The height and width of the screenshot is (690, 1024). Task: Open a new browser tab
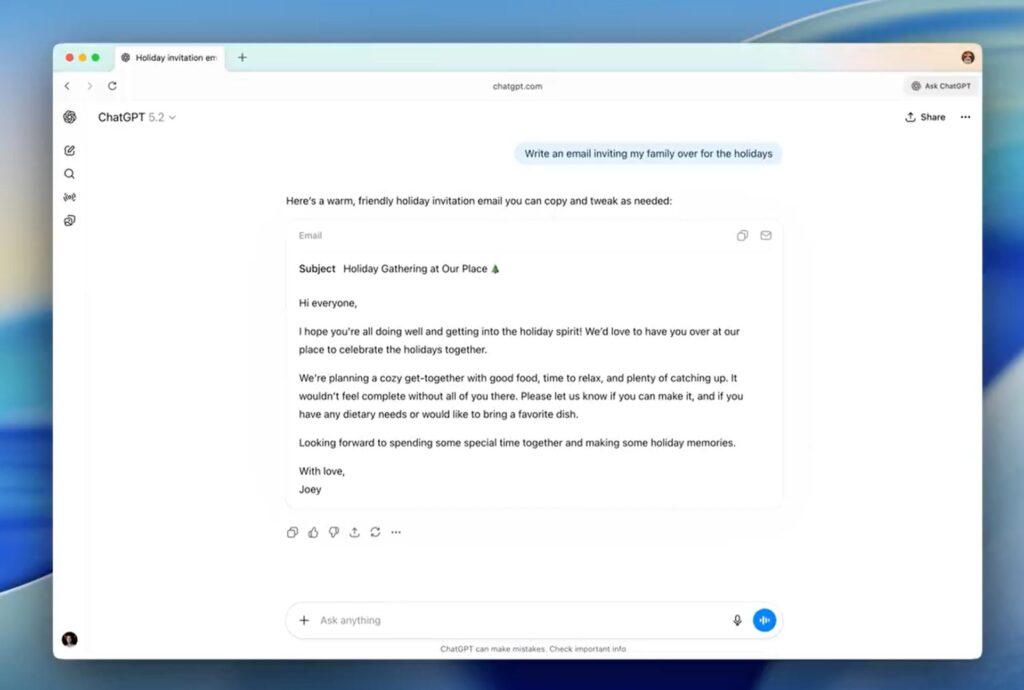click(242, 58)
